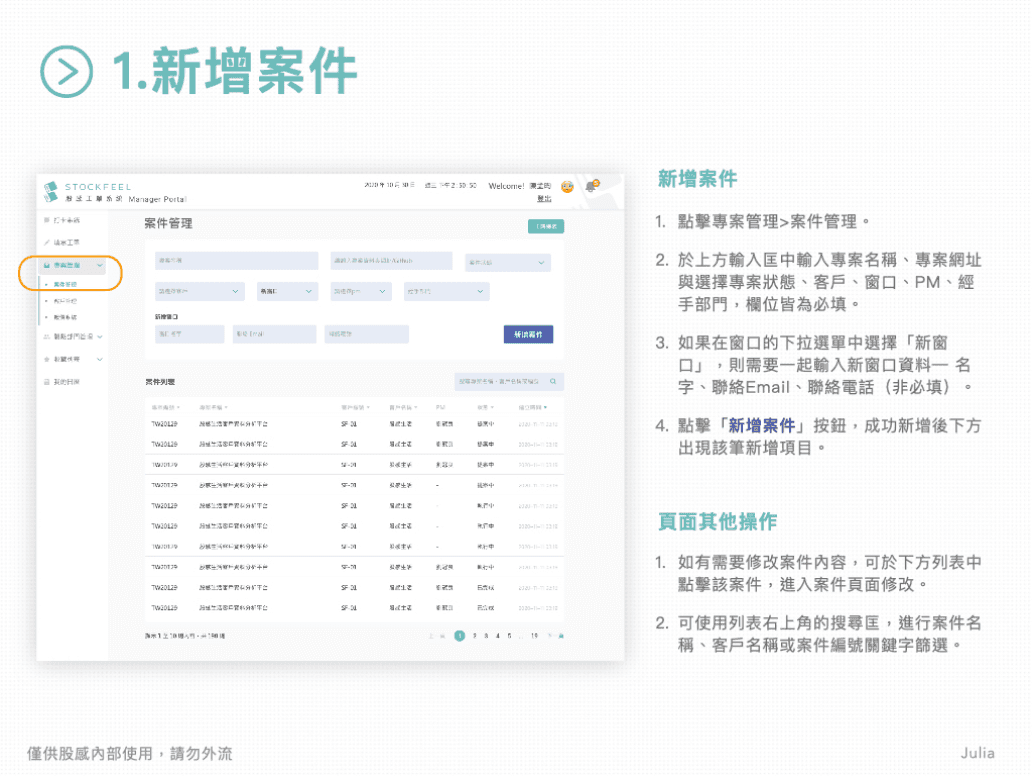This screenshot has width=1032, height=776.
Task: Select 案件管理 submenu item in sidebar
Action: point(65,284)
